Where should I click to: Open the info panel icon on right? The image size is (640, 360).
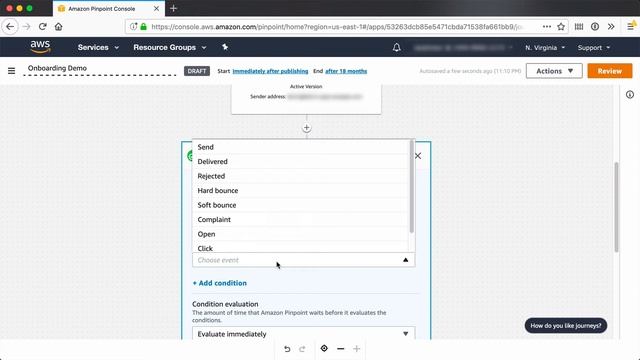click(630, 95)
